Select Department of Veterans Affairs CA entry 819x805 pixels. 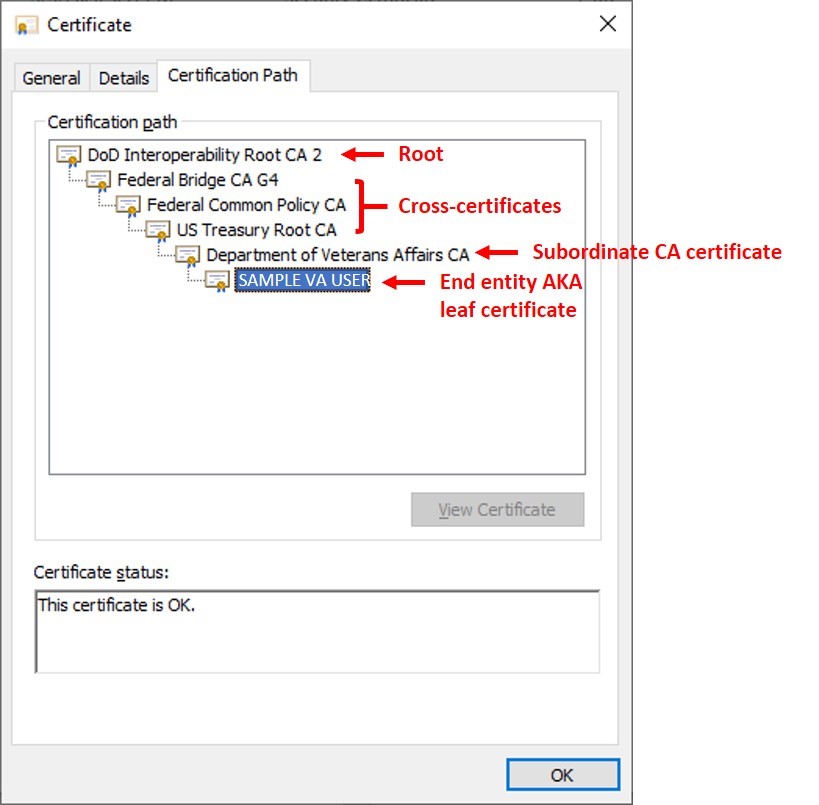click(338, 255)
